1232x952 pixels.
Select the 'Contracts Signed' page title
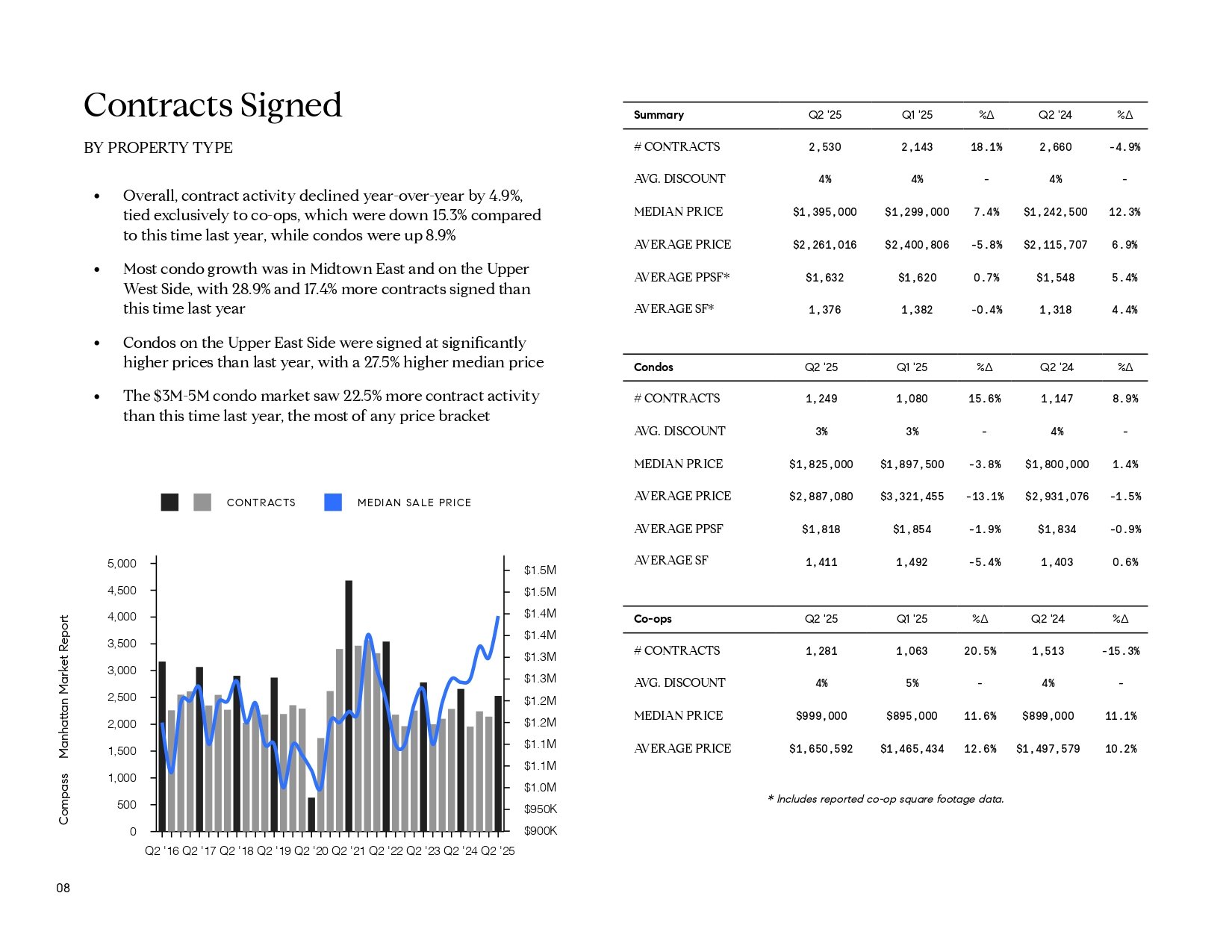(x=213, y=105)
